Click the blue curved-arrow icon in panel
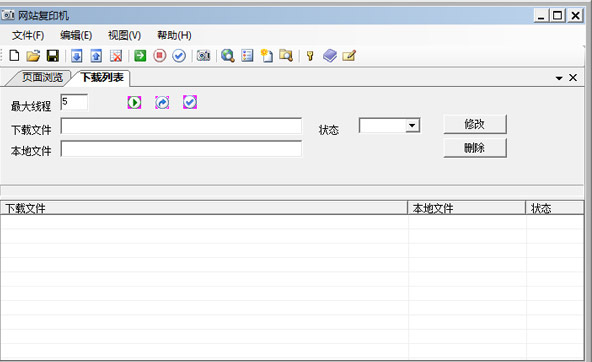This screenshot has width=592, height=362. (x=162, y=102)
